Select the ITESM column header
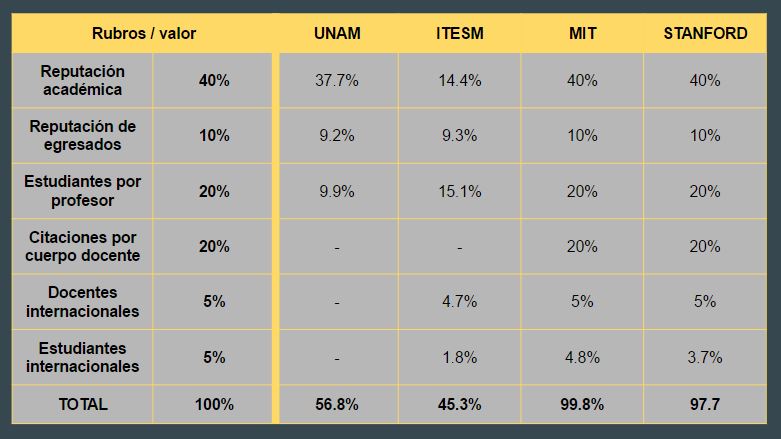The height and width of the screenshot is (439, 781). [459, 33]
